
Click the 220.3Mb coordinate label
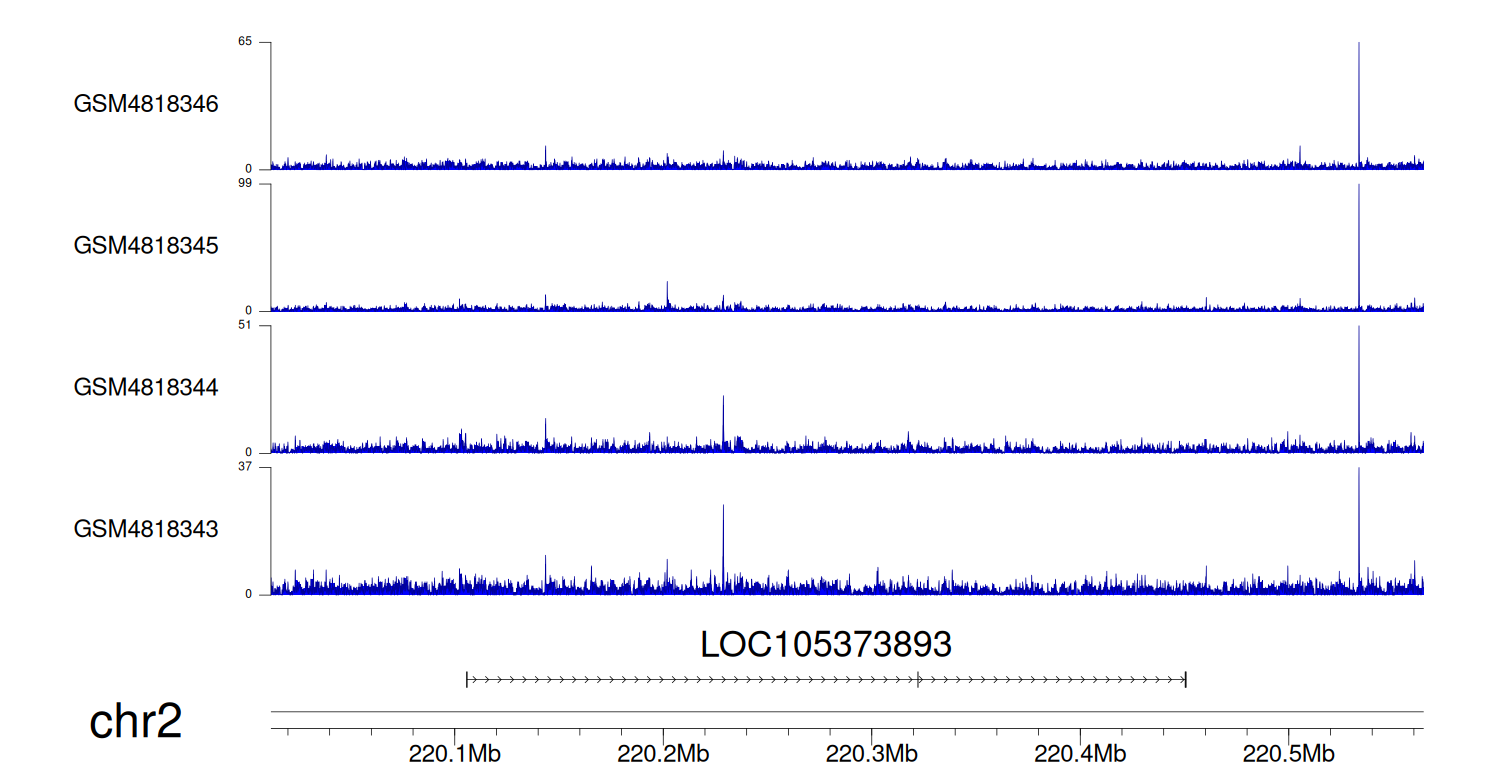click(871, 754)
